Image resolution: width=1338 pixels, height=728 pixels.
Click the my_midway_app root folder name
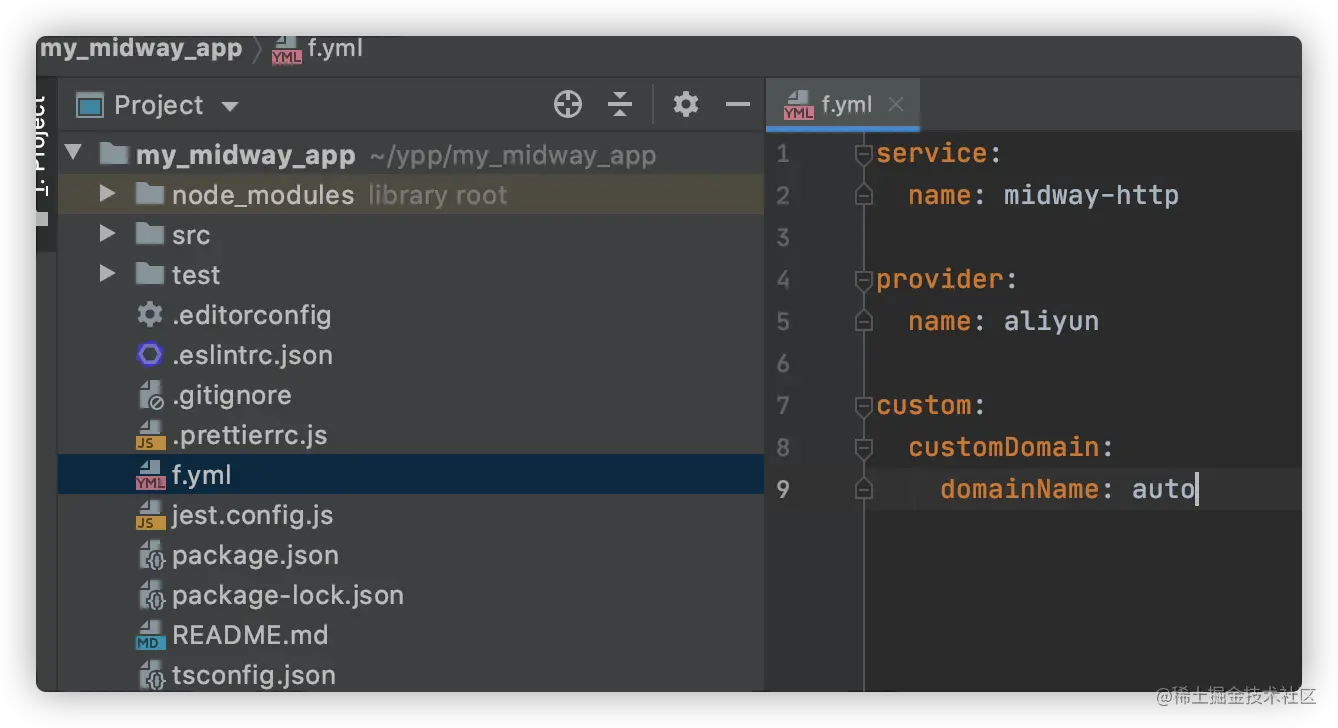pyautogui.click(x=245, y=155)
